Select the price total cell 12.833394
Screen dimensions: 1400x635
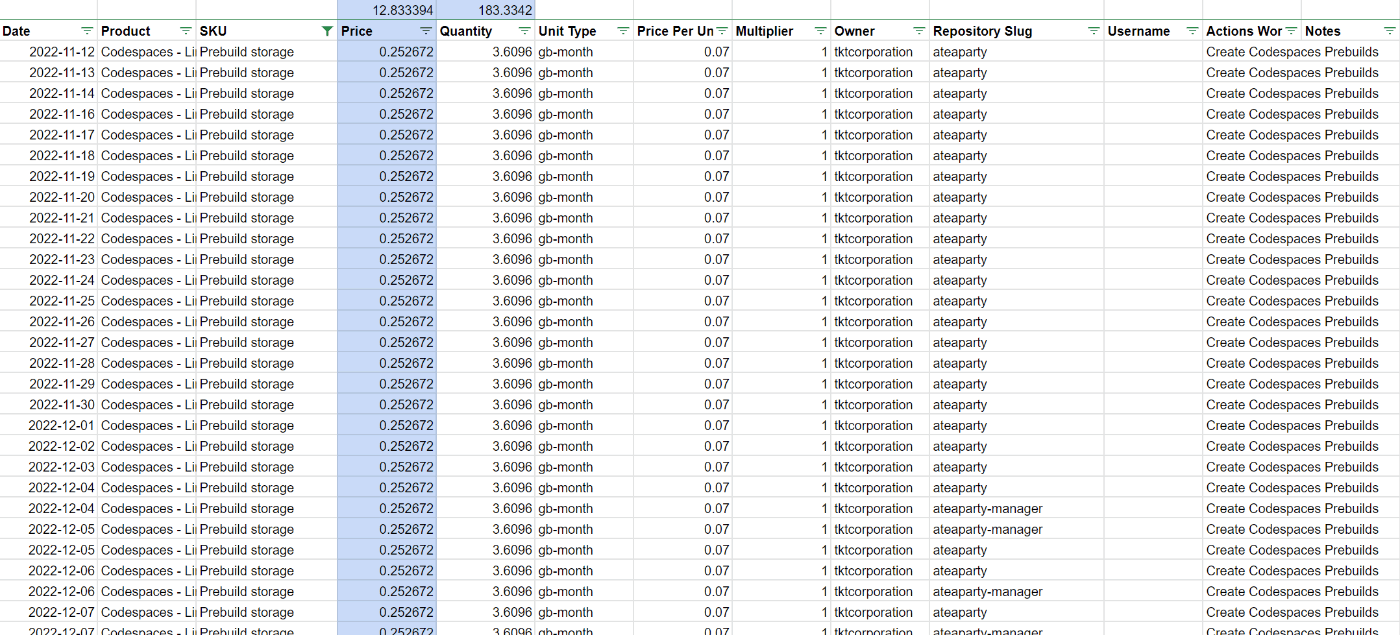tap(387, 10)
